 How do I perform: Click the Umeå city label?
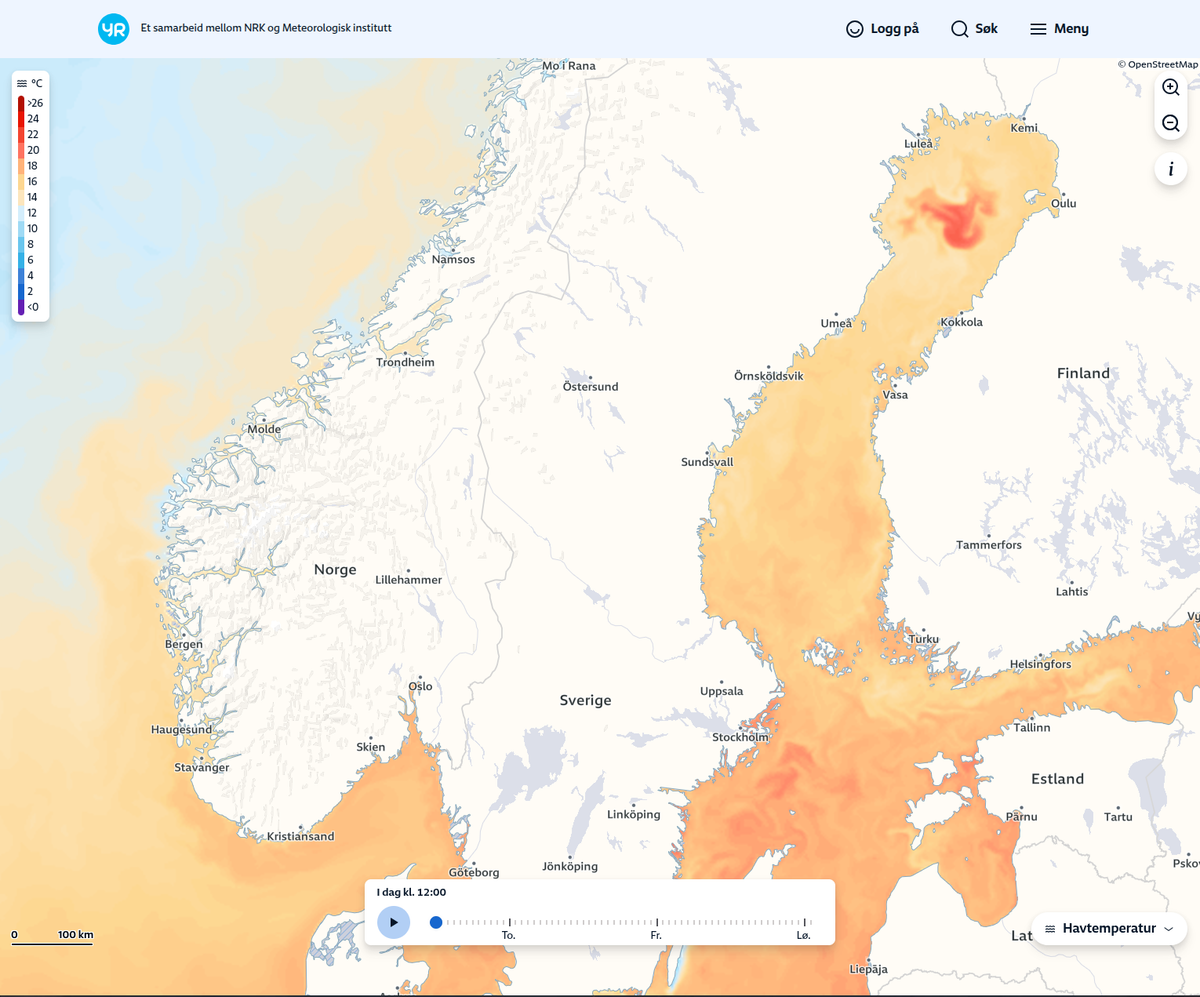(836, 323)
